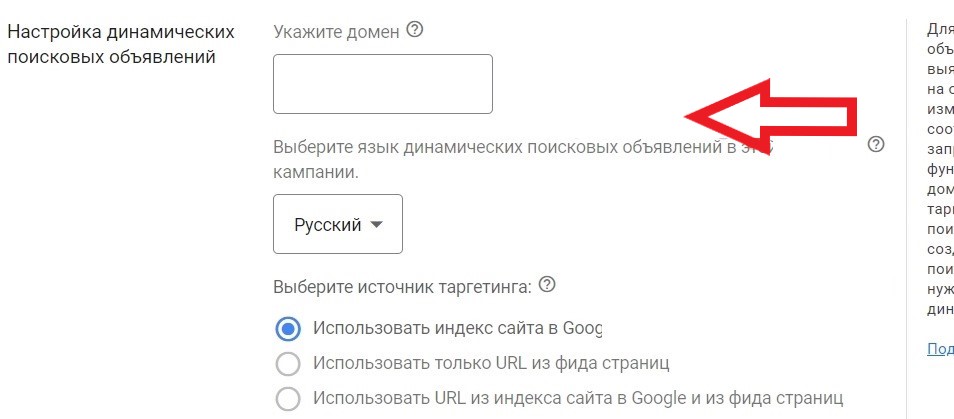Click the "Укажите домен" label text

[x=336, y=32]
